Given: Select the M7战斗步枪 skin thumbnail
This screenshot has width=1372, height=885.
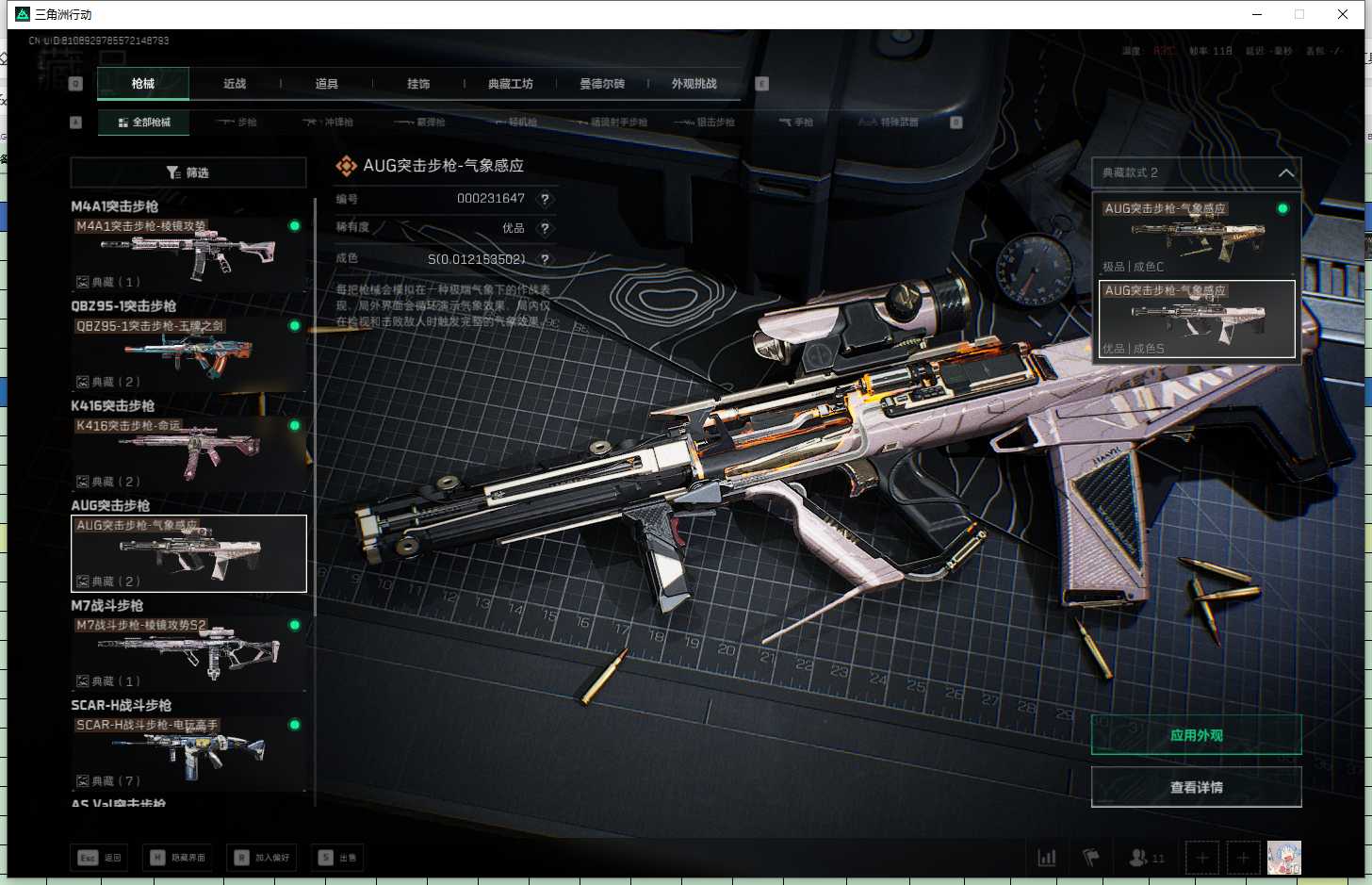Looking at the screenshot, I should coord(188,650).
